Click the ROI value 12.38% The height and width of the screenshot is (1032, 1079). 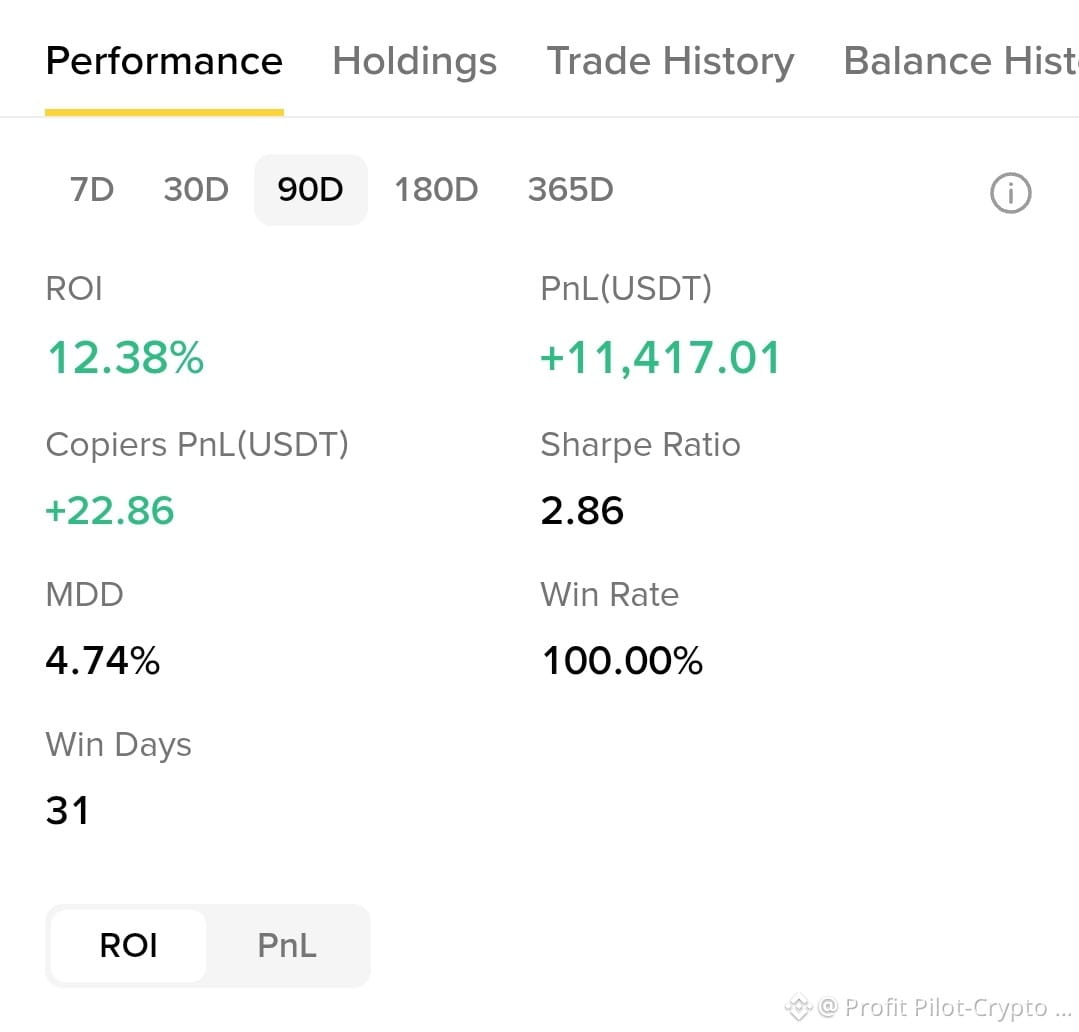(x=126, y=358)
